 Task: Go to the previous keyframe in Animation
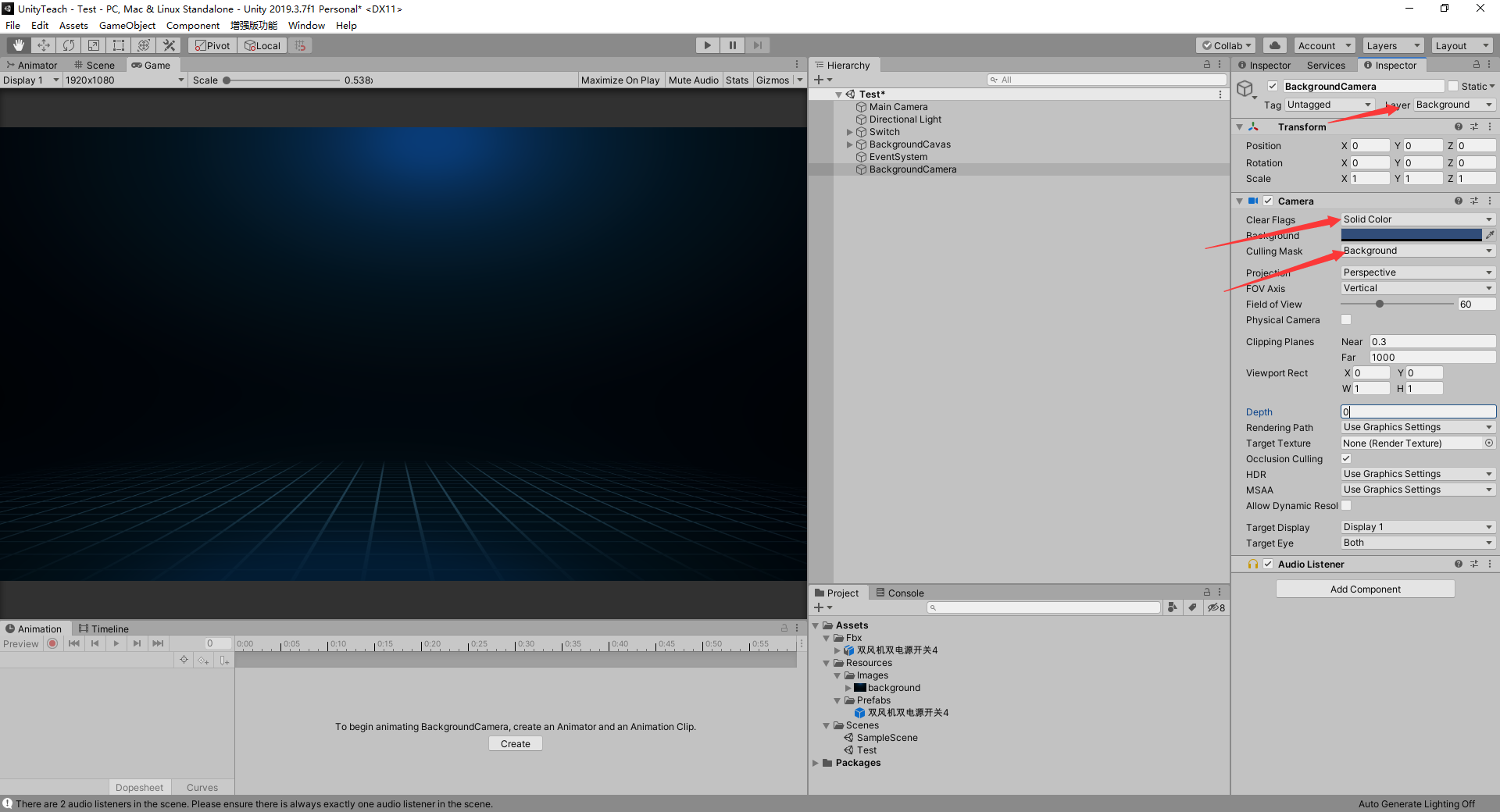(95, 643)
